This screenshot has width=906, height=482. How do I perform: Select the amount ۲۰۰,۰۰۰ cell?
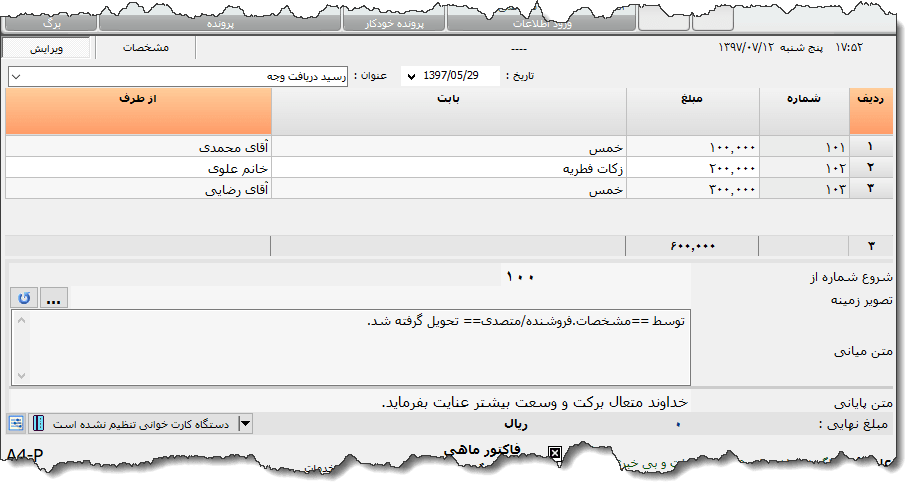[x=693, y=168]
